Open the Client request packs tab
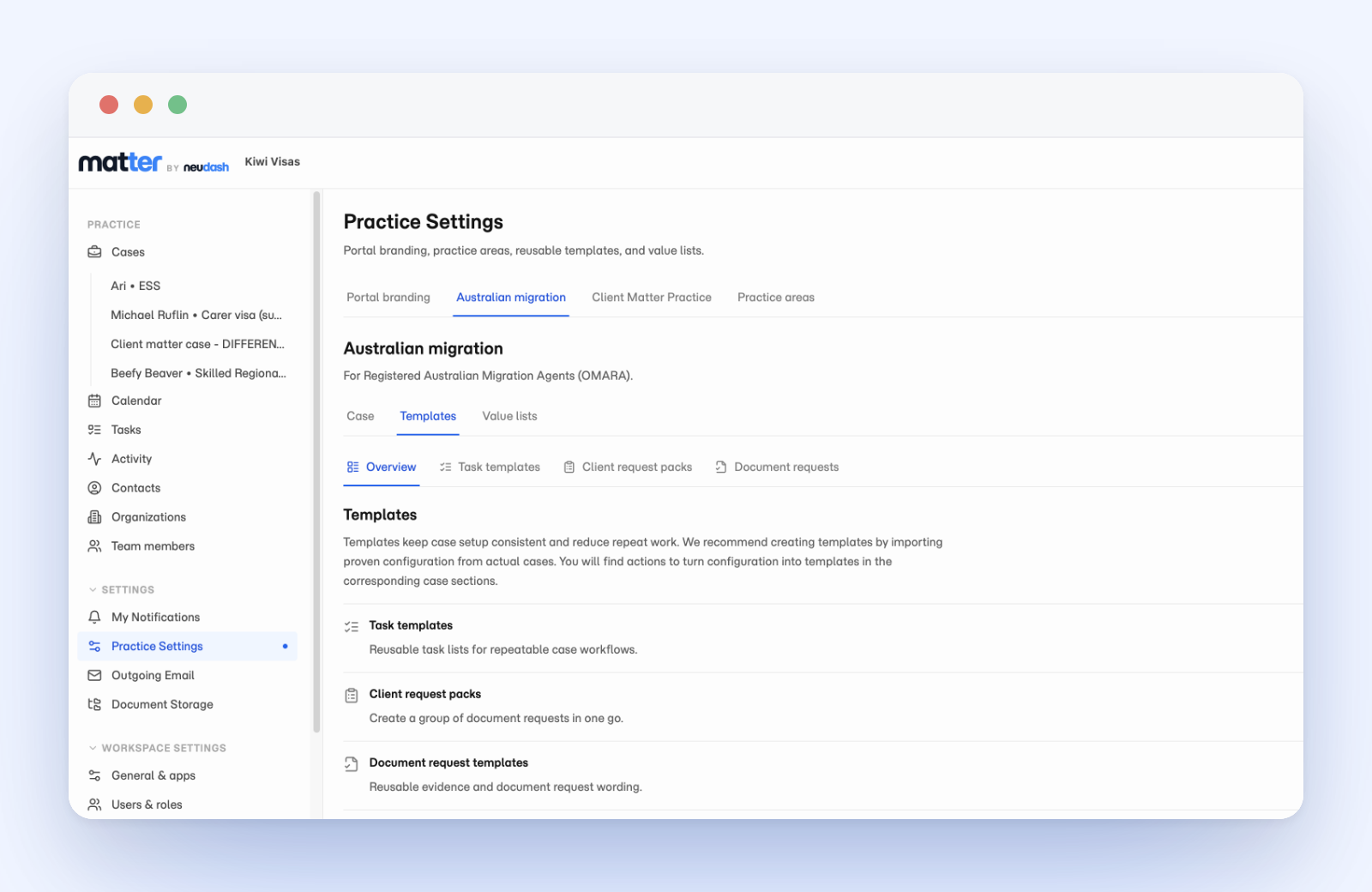This screenshot has height=892, width=1372. click(x=628, y=467)
